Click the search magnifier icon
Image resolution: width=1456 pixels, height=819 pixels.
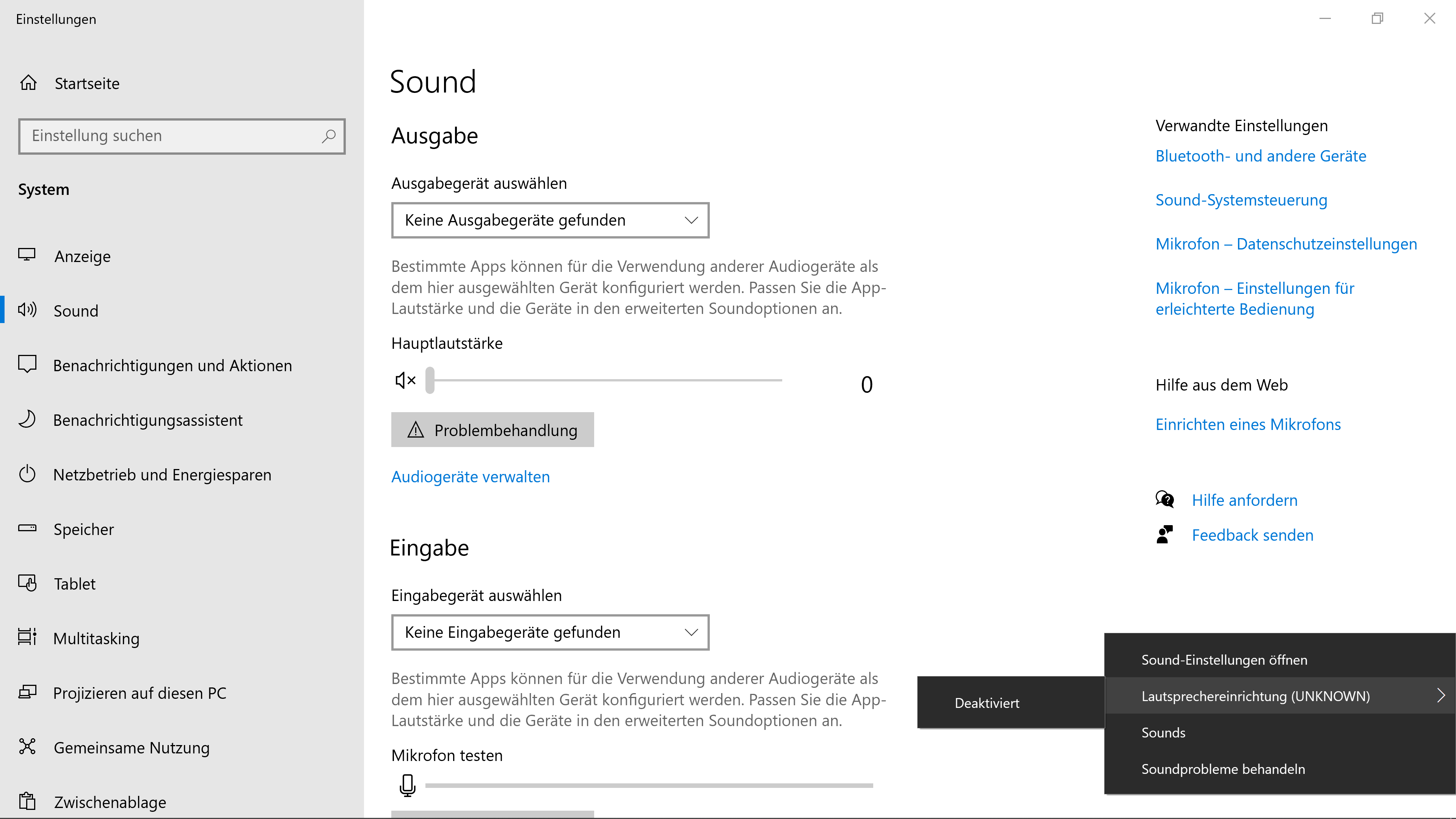[x=328, y=136]
